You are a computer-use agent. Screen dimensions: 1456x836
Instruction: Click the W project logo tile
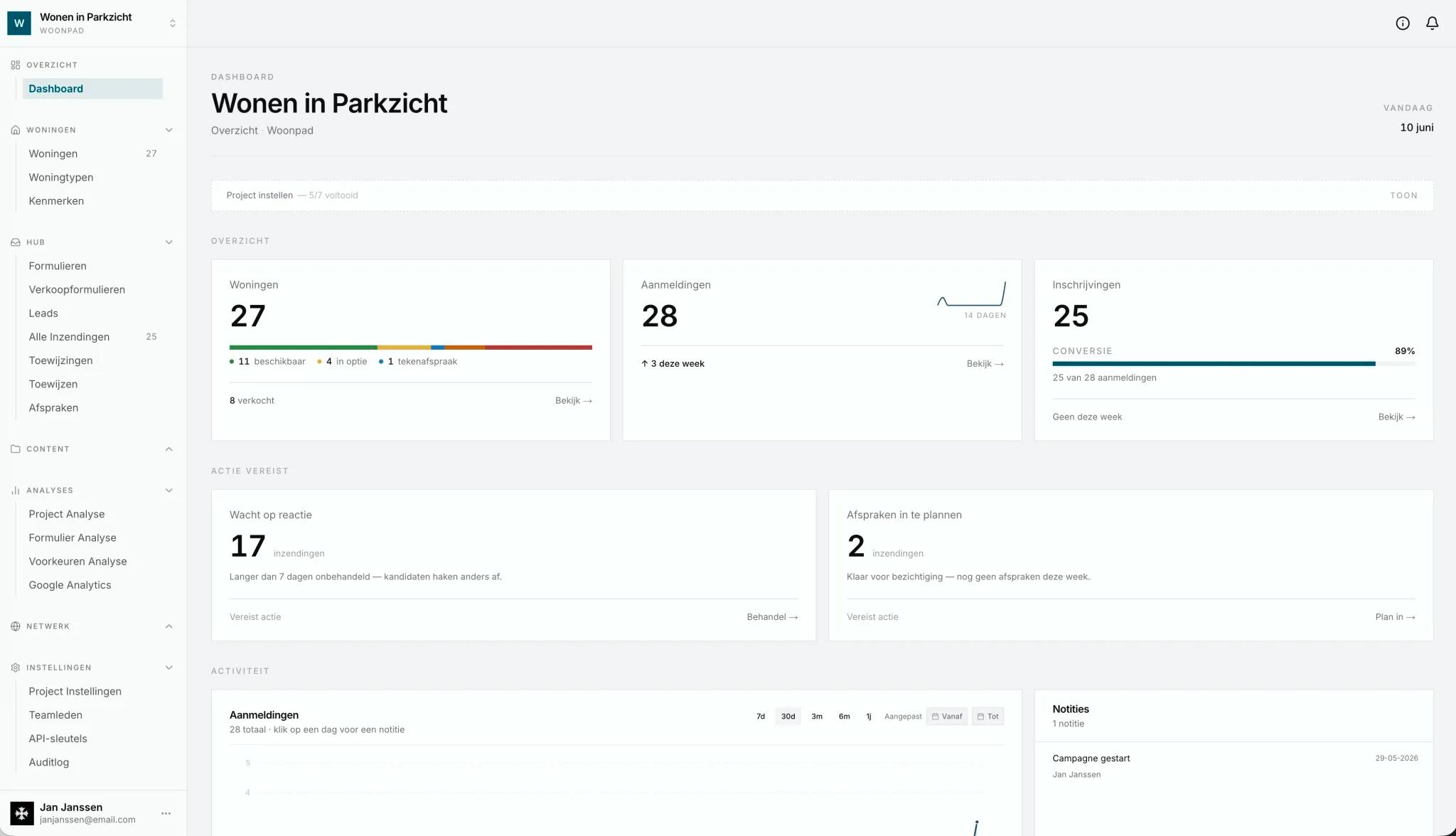tap(19, 23)
